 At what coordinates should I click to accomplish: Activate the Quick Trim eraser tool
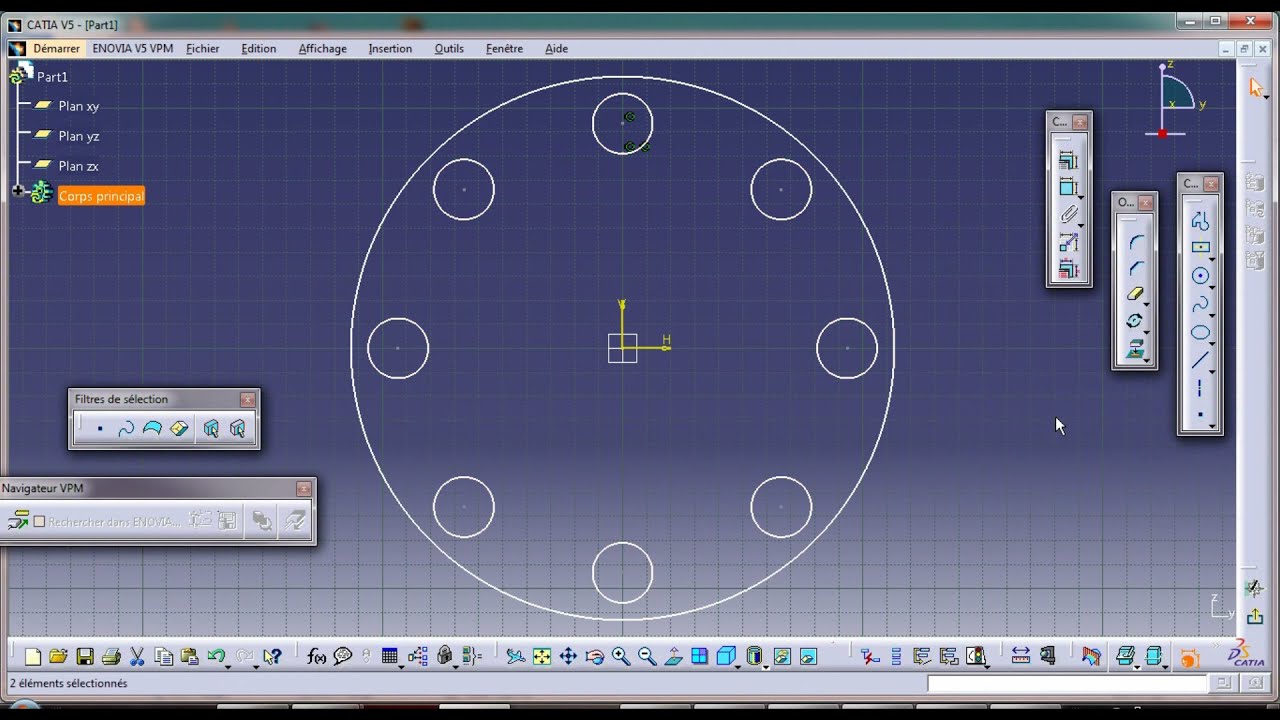(1135, 294)
